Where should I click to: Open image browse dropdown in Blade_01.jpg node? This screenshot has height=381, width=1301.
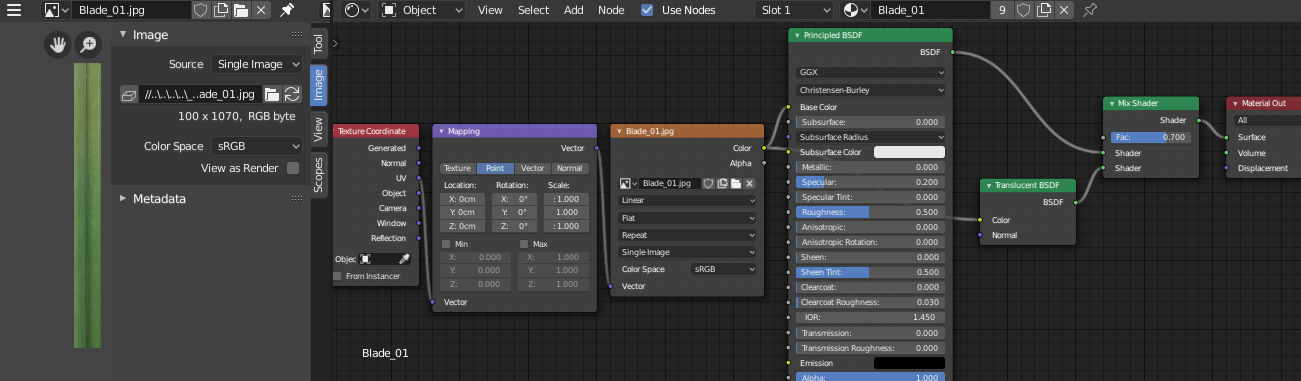(628, 184)
